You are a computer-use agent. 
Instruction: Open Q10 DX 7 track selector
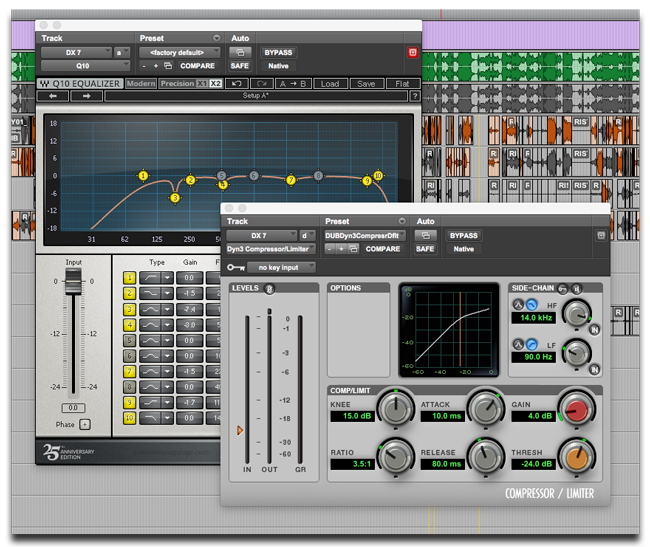pos(76,53)
